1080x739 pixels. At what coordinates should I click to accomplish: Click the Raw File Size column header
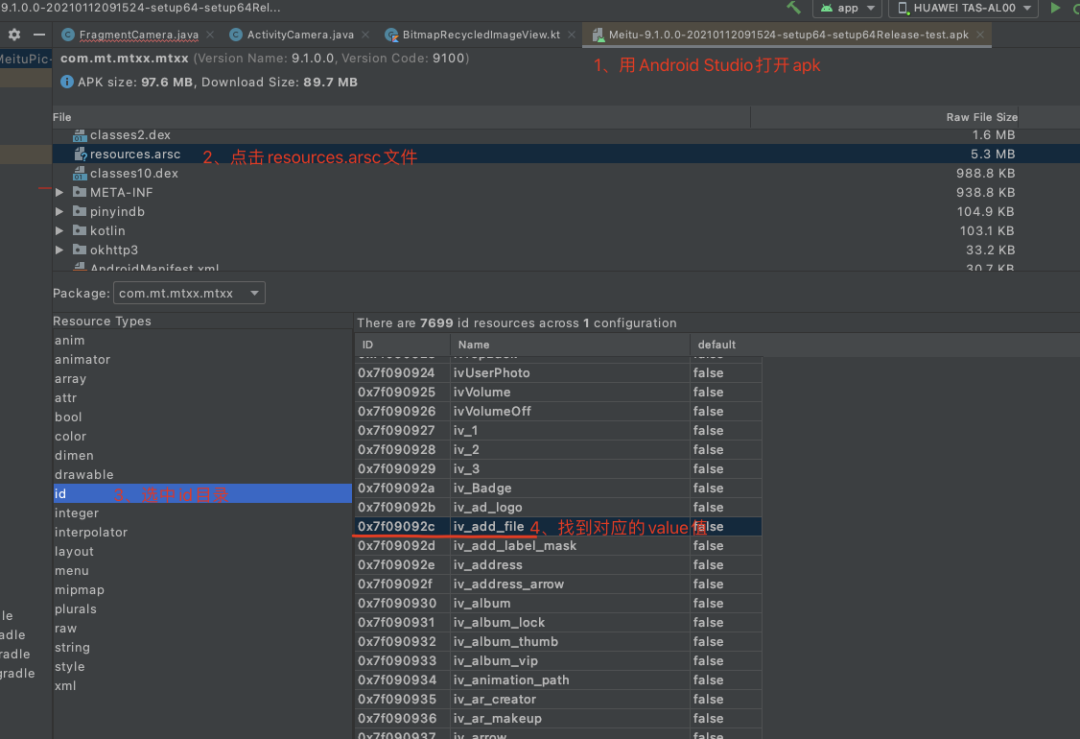981,117
